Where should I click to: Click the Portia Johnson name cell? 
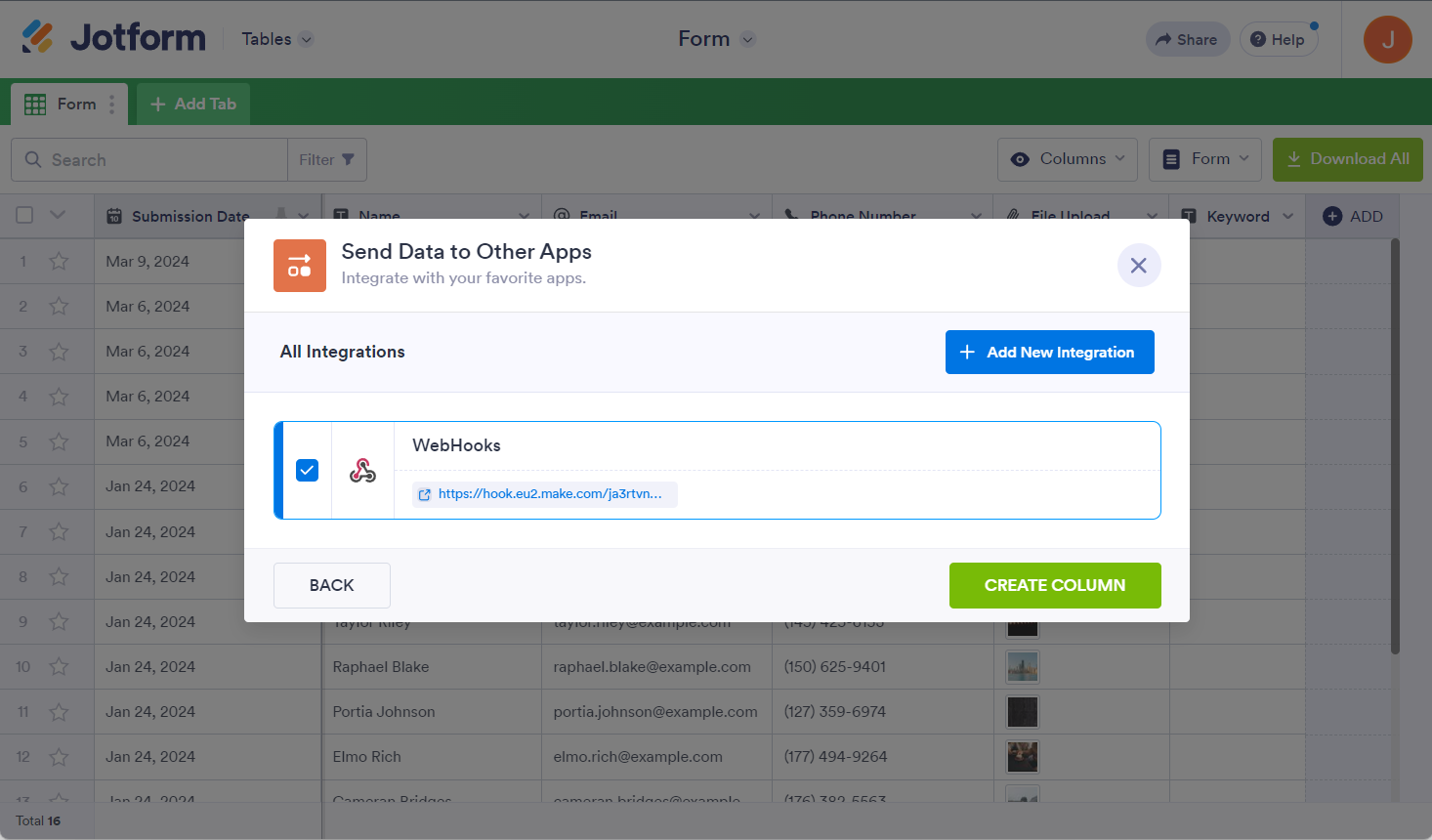[432, 712]
